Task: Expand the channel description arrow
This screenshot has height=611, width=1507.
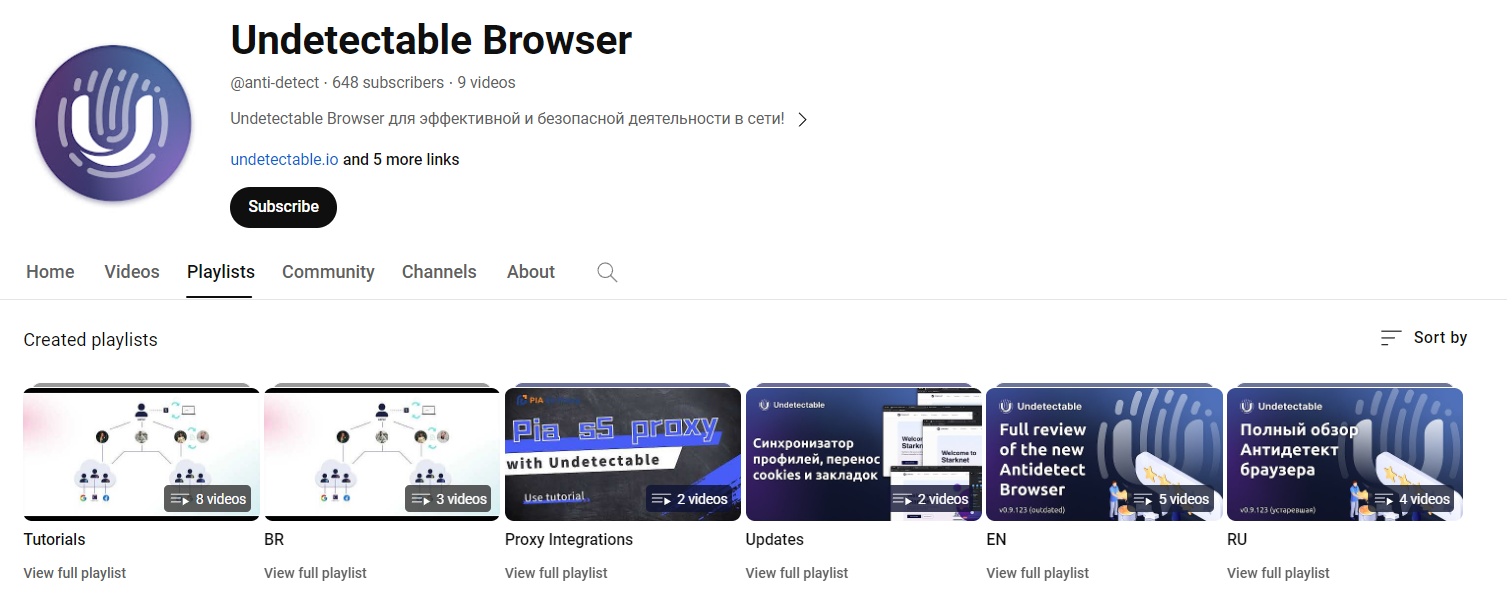Action: 802,118
